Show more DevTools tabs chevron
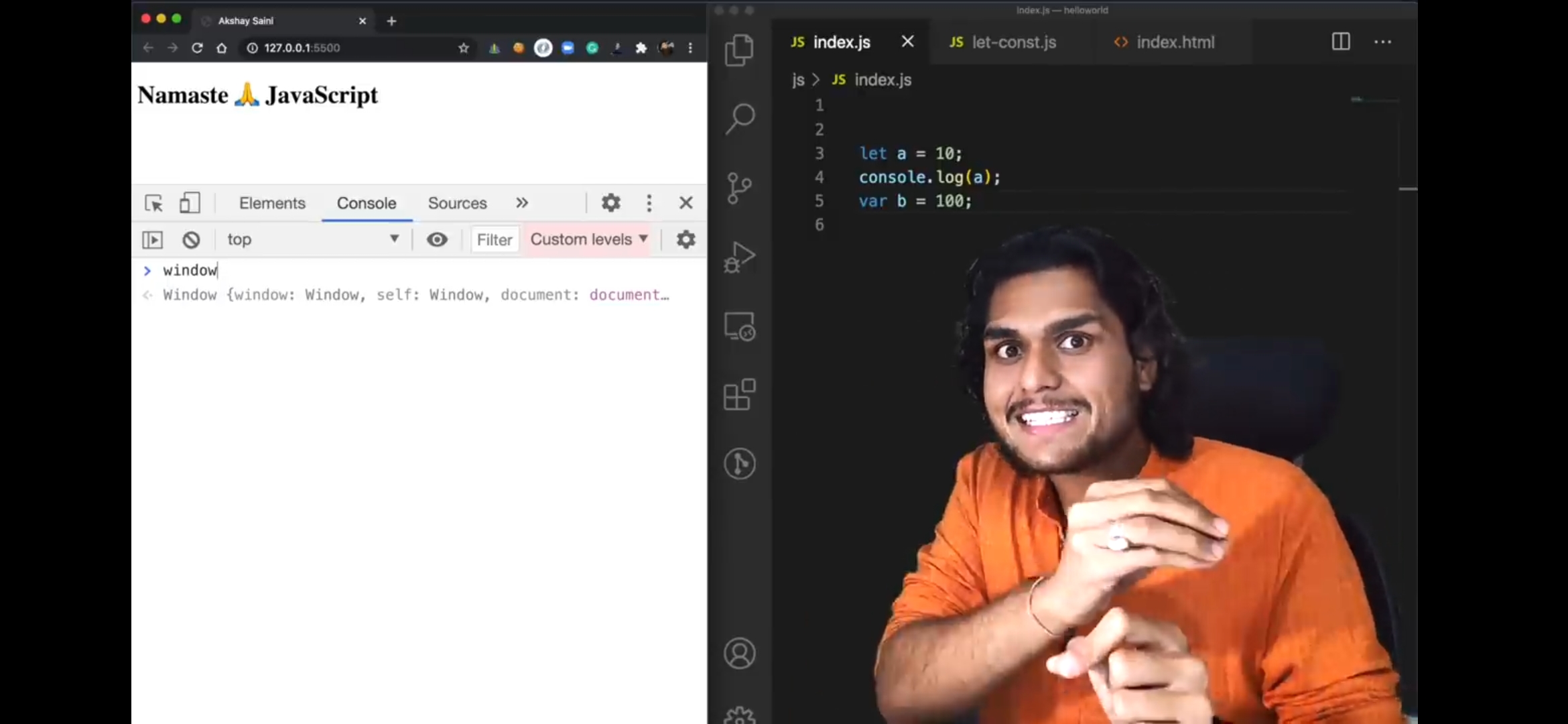This screenshot has width=1568, height=724. click(522, 203)
